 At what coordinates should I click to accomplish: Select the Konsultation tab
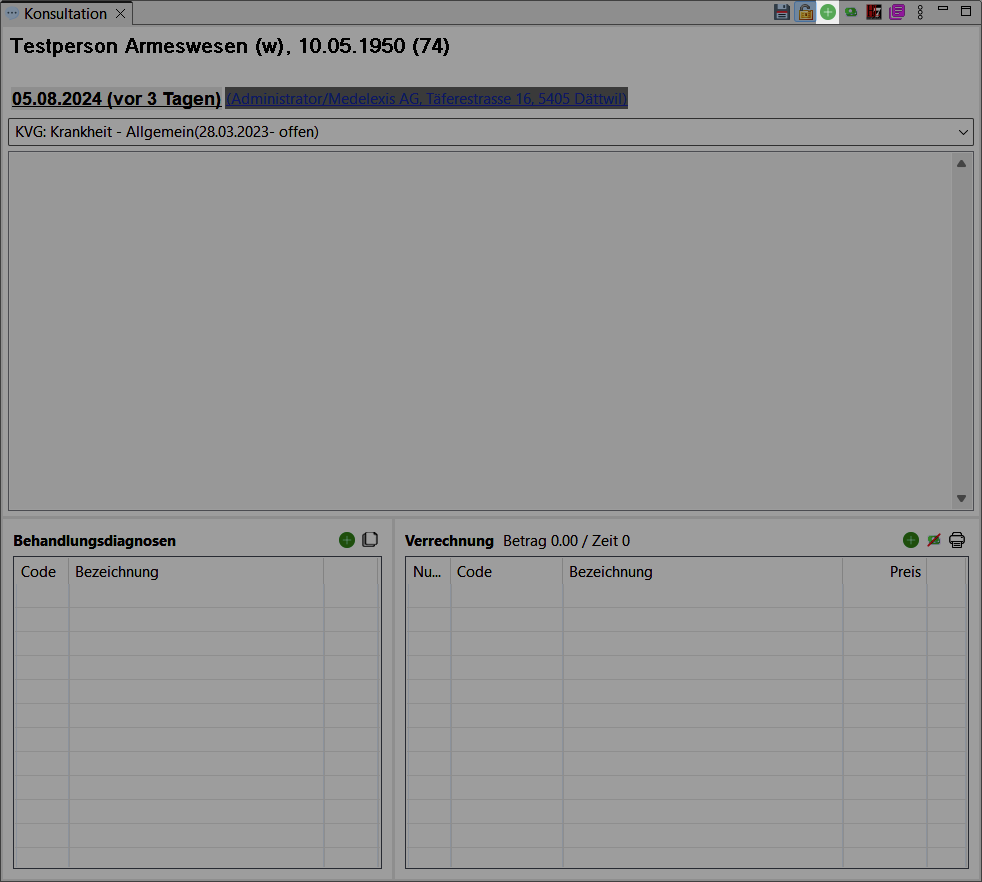[65, 14]
